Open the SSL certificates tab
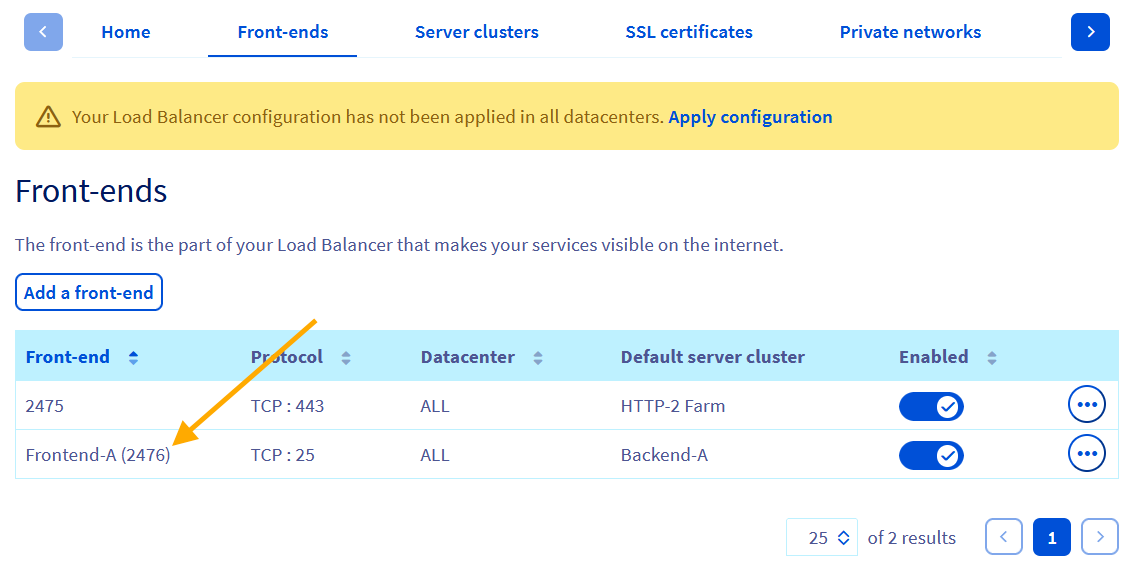This screenshot has width=1134, height=567. pos(689,32)
